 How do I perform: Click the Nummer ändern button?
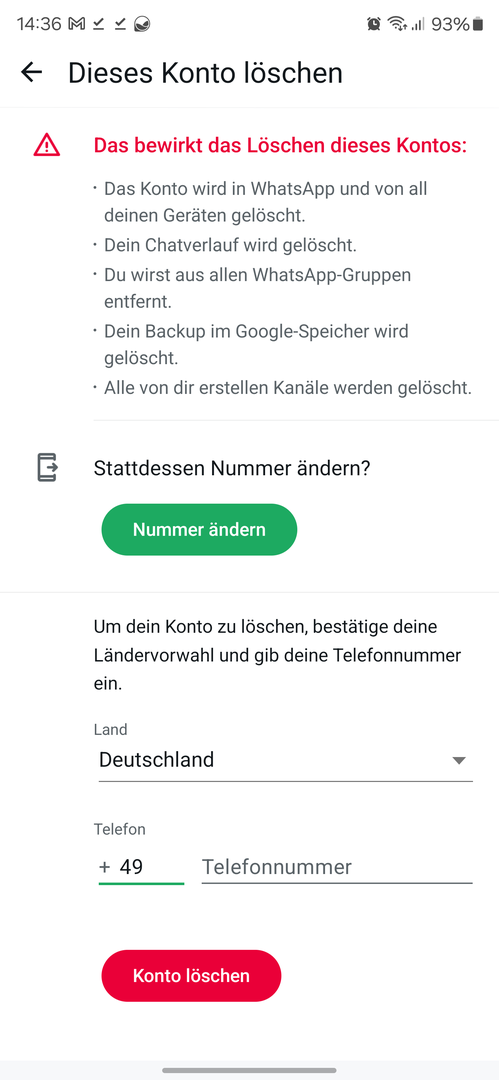click(x=199, y=530)
